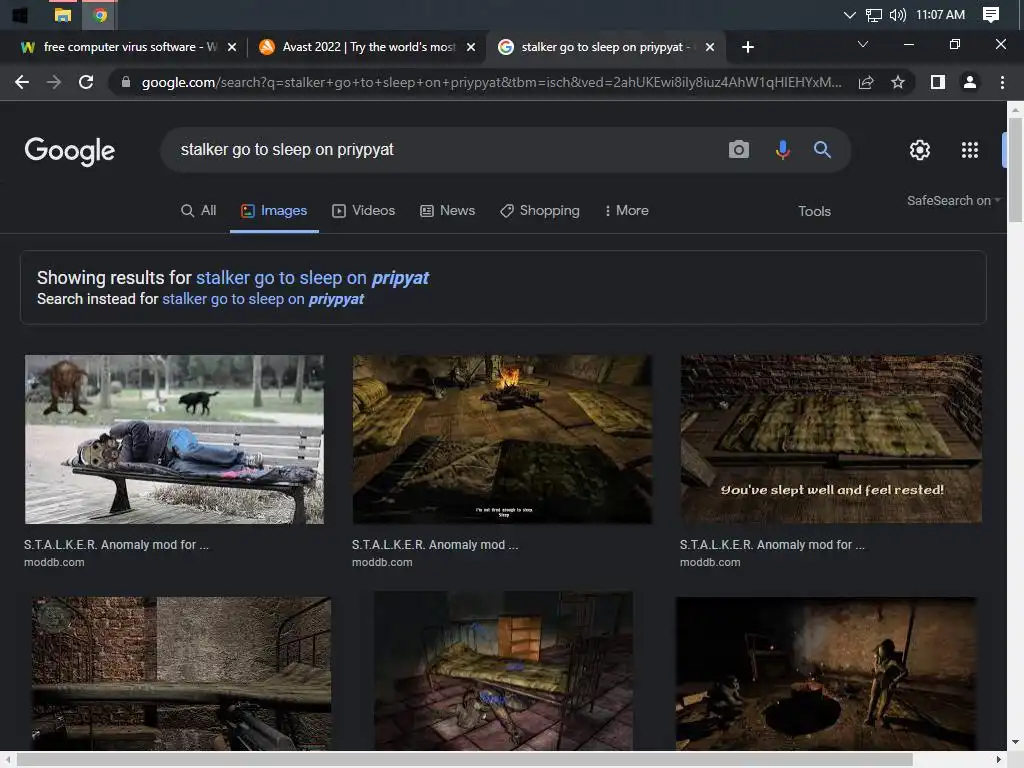
Task: Open the stalkers around fire pit image
Action: [826, 673]
